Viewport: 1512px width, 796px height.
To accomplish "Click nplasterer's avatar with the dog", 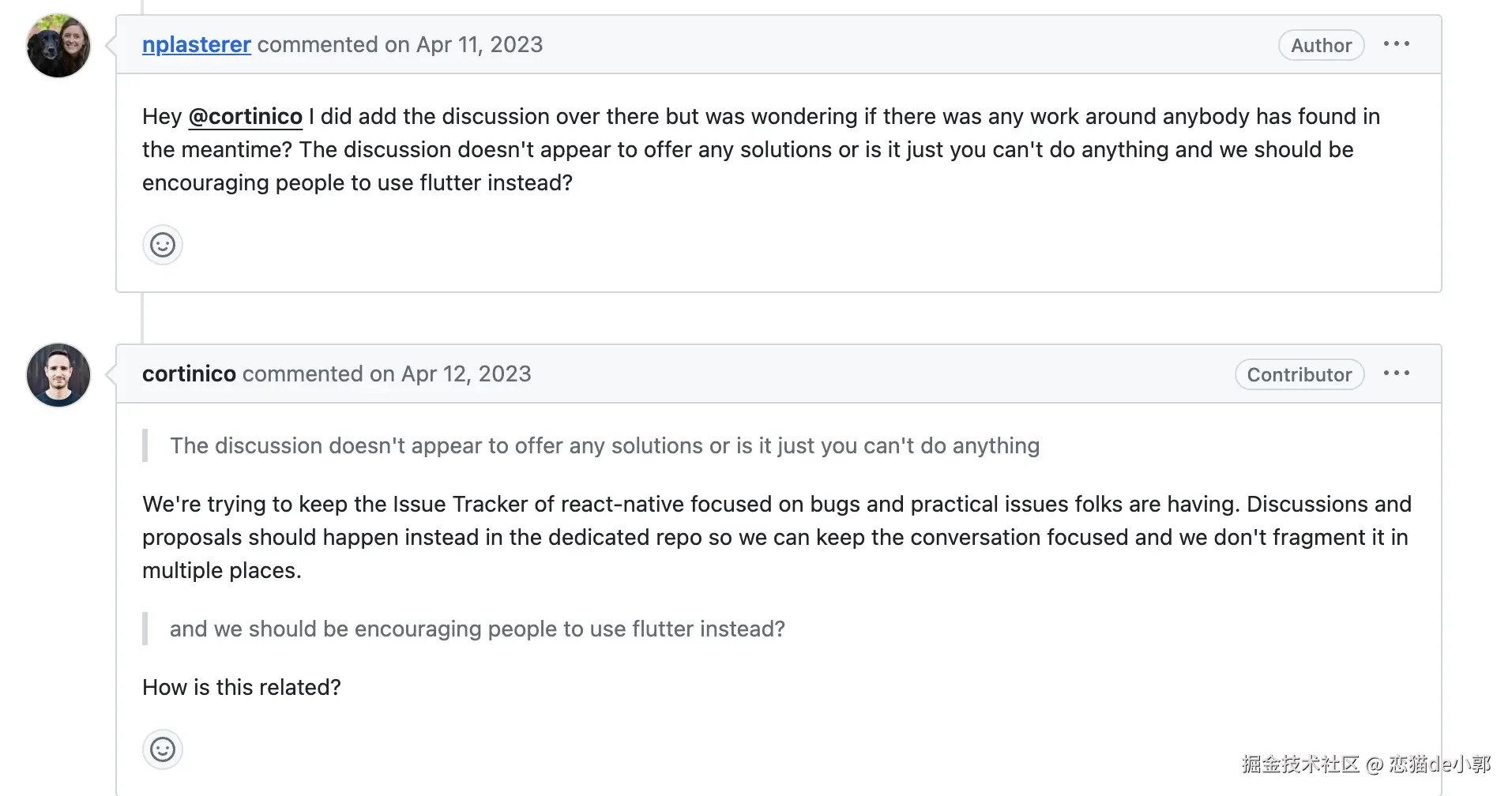I will pos(58,46).
